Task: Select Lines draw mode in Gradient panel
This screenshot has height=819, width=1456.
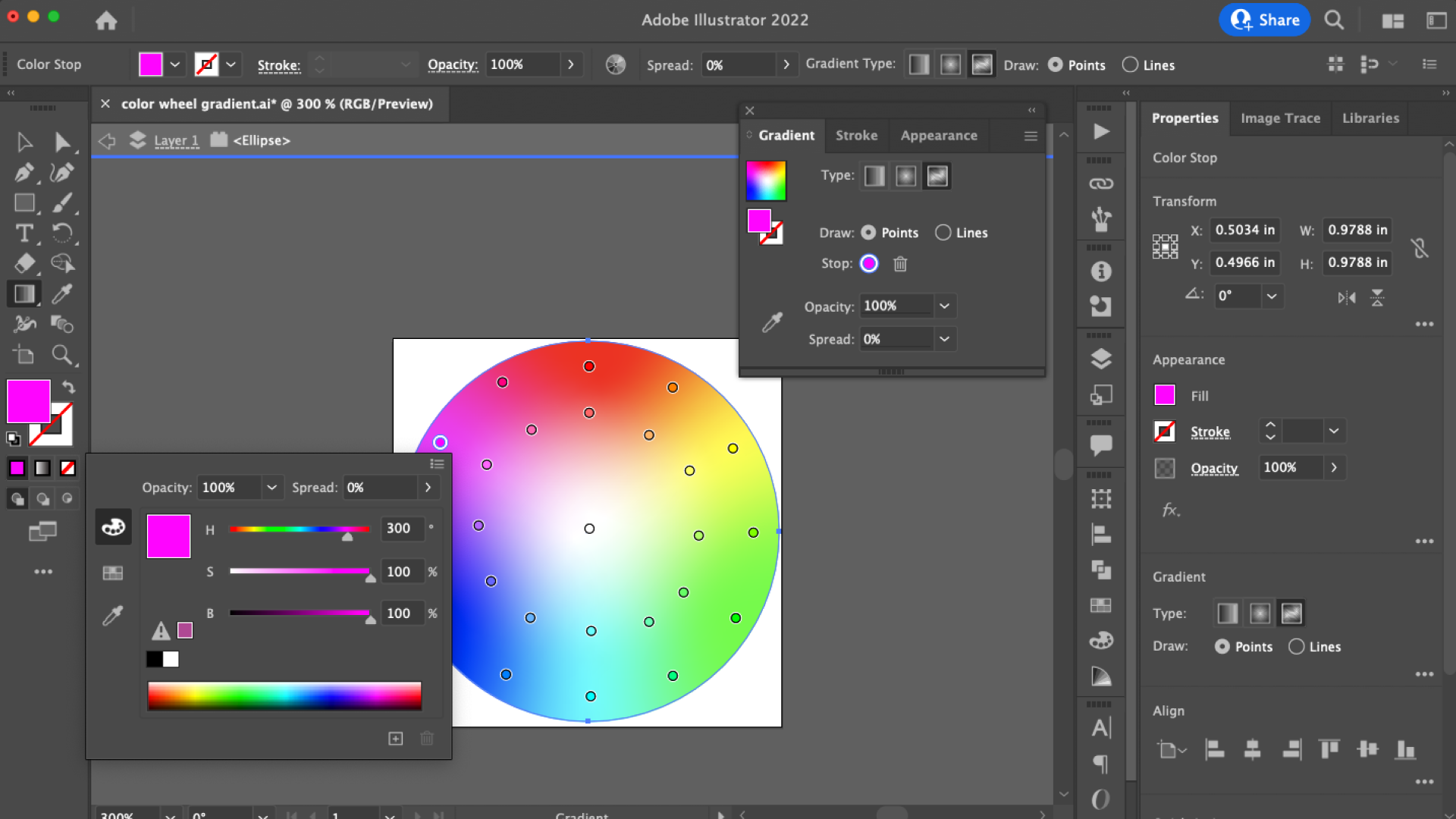Action: click(943, 233)
